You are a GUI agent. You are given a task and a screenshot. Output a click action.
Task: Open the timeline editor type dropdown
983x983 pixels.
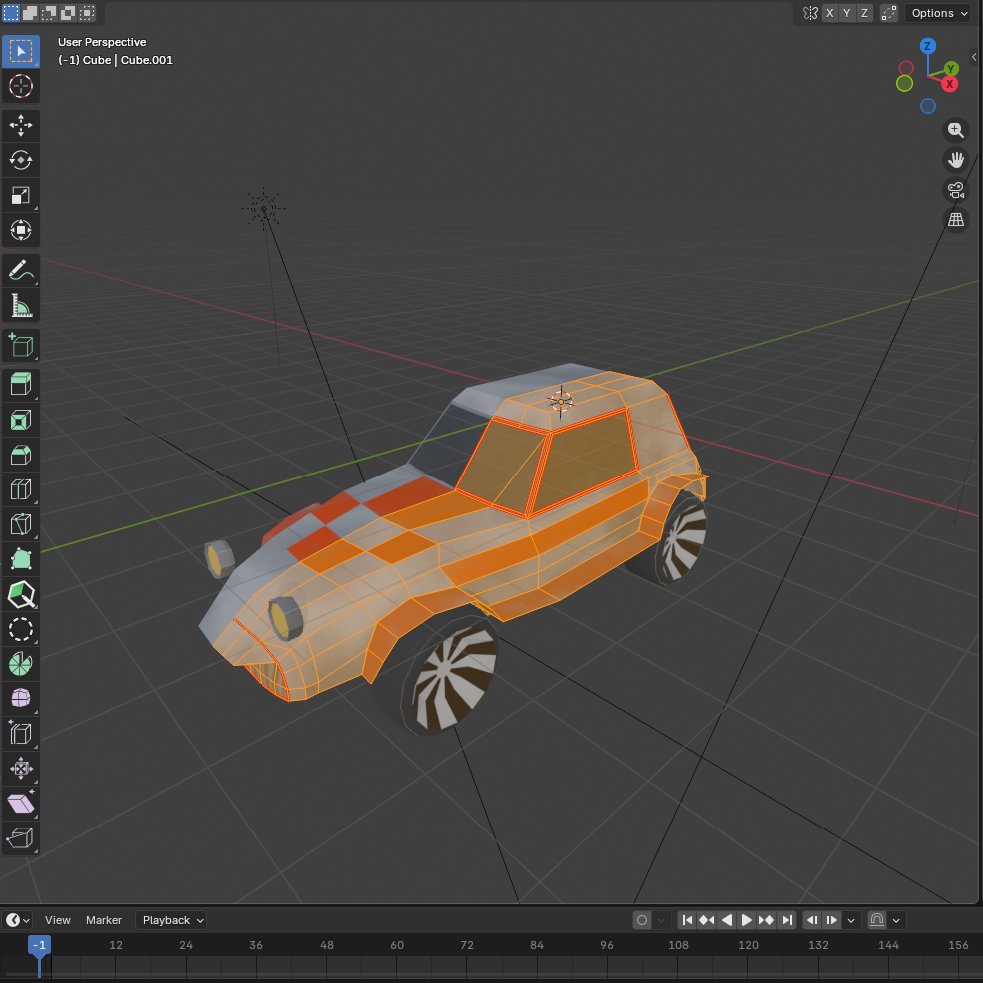click(x=15, y=920)
